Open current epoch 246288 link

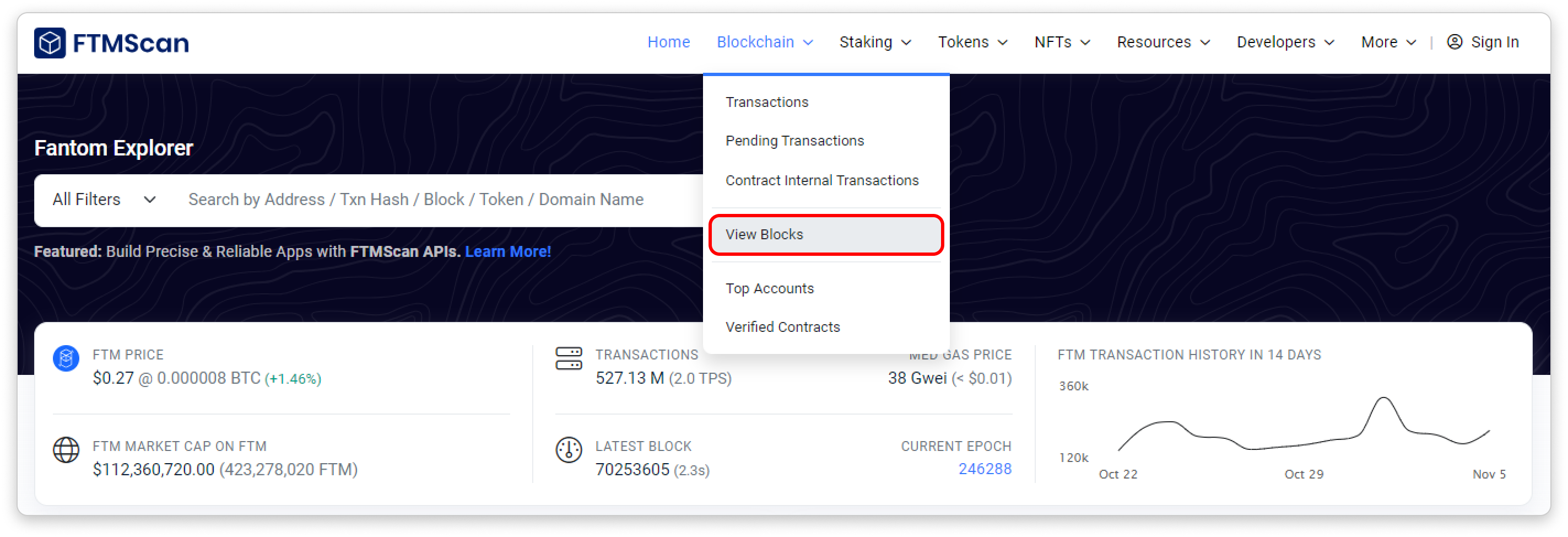pos(984,469)
